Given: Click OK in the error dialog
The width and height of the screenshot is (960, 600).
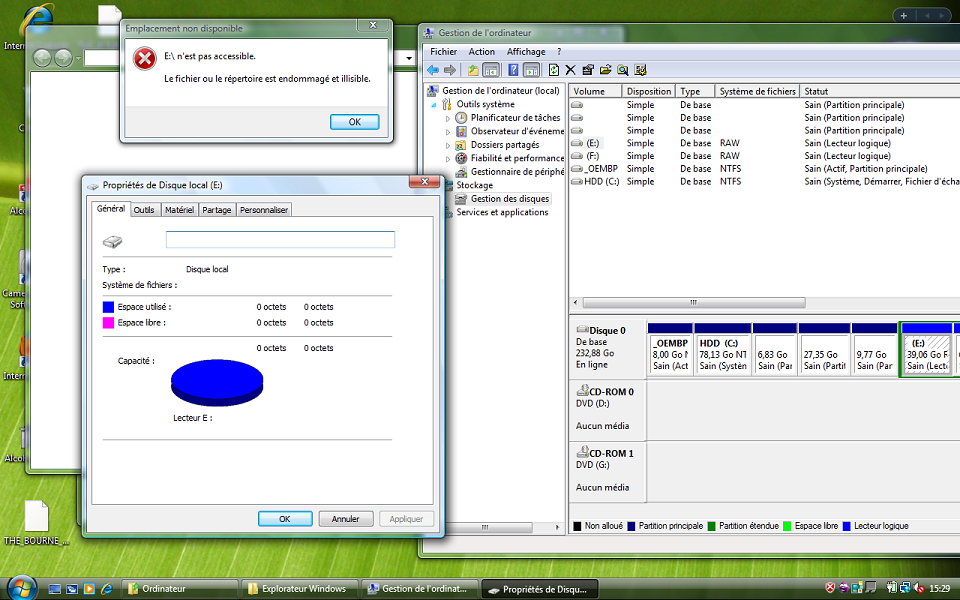Looking at the screenshot, I should click(354, 121).
